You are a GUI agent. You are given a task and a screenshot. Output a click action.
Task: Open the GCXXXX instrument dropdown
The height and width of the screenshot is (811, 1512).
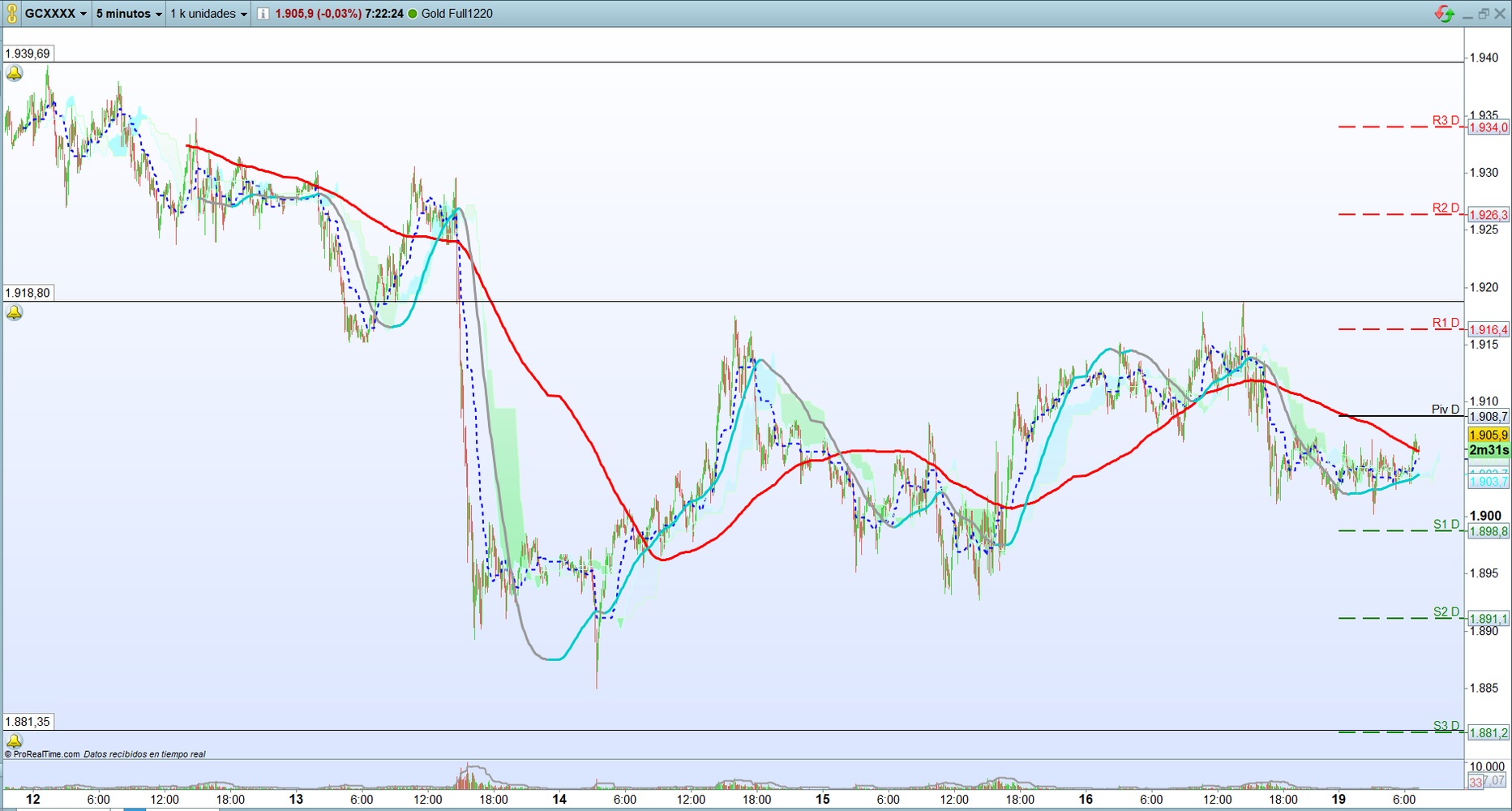[56, 14]
